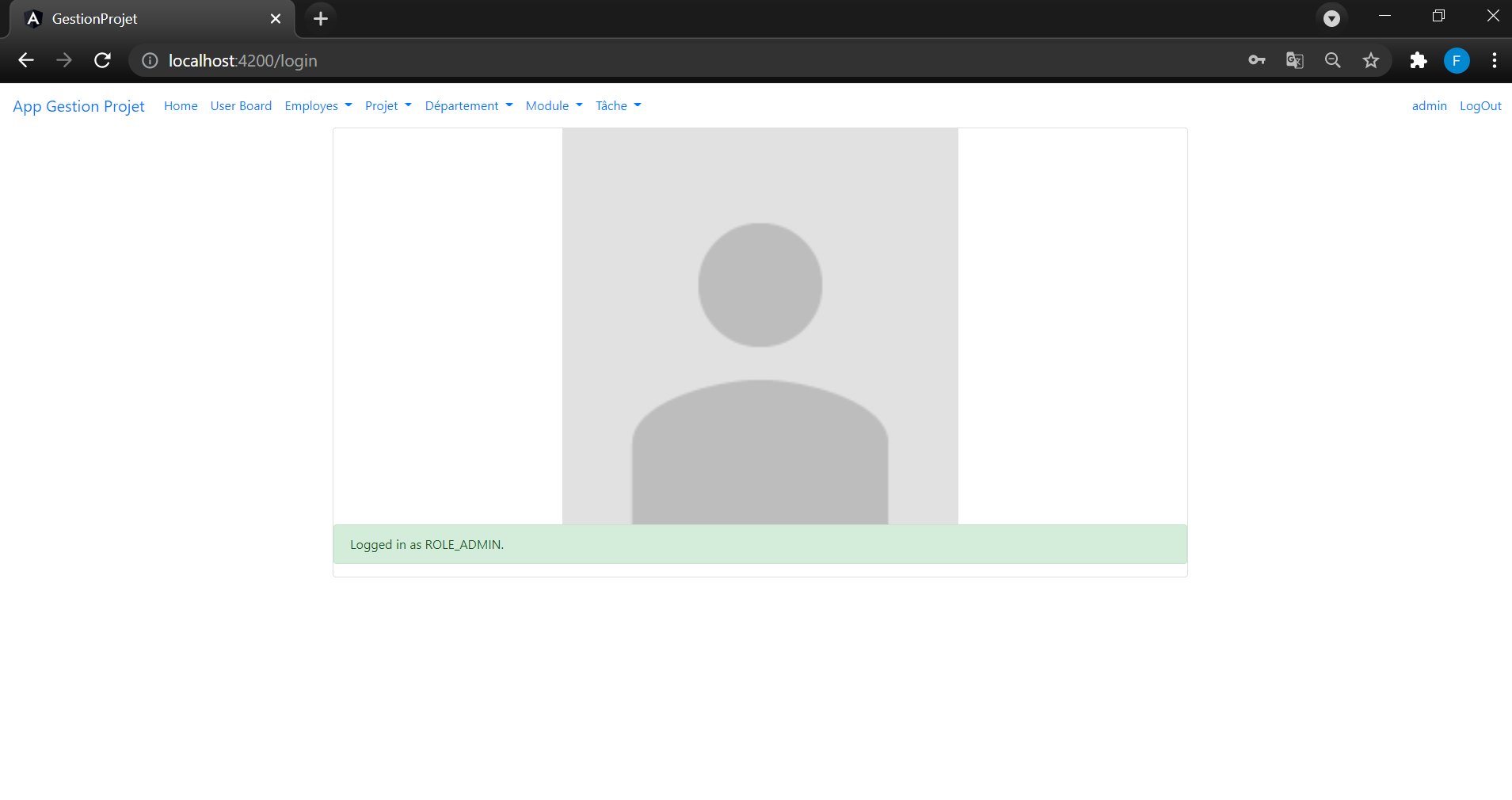Click the forward navigation arrow
Screen dimensions: 1512x800
point(64,60)
